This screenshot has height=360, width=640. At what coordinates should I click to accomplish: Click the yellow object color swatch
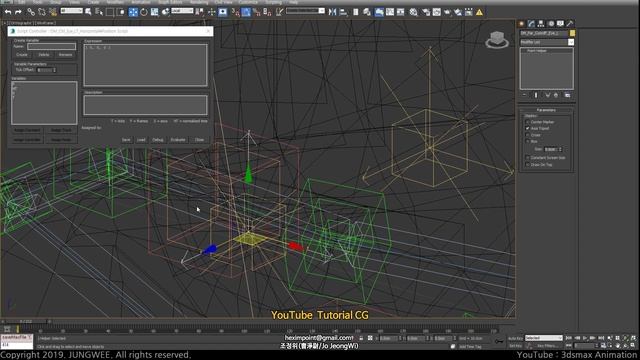point(572,33)
